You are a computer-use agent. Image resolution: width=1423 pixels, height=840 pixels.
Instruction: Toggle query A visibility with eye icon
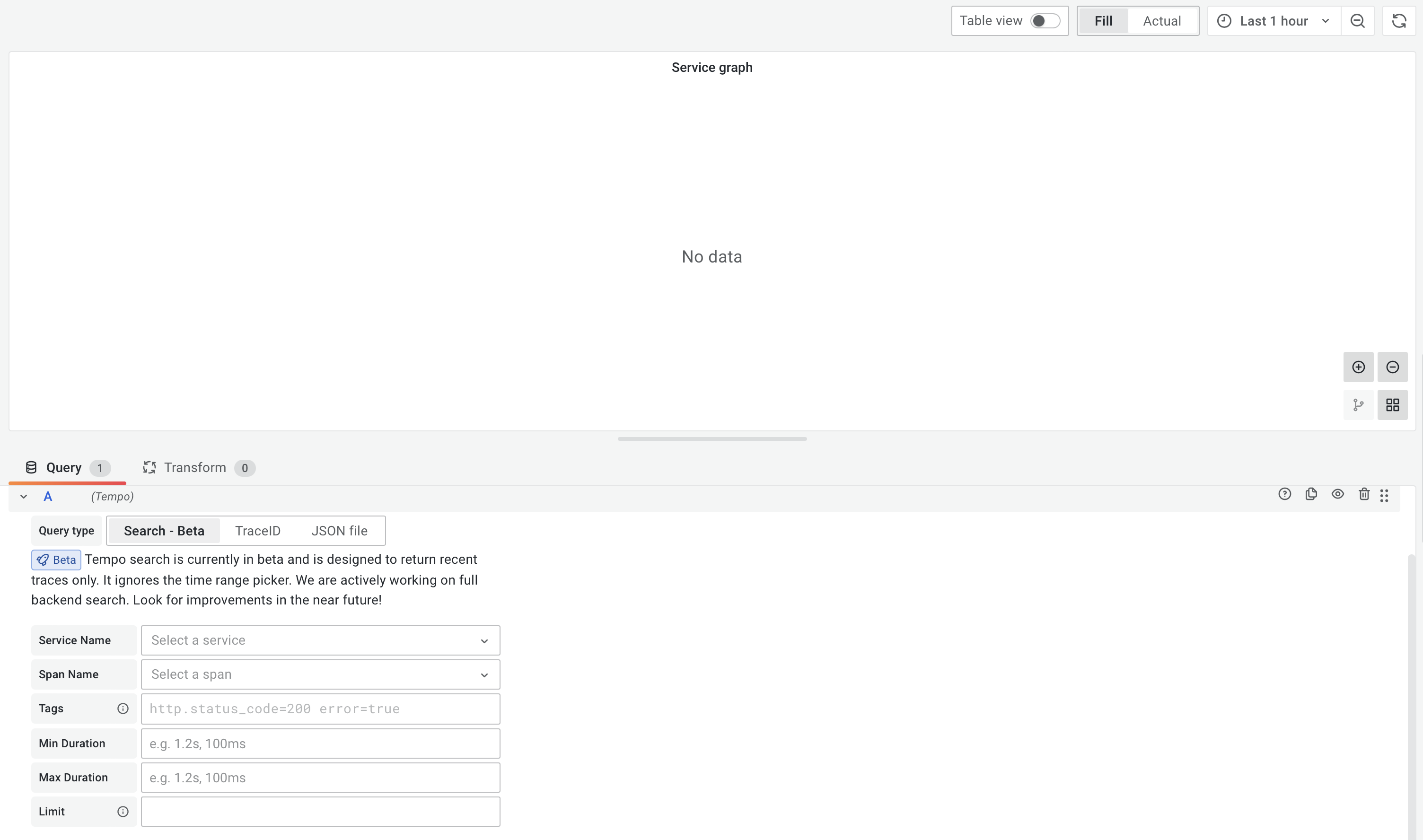click(x=1337, y=494)
